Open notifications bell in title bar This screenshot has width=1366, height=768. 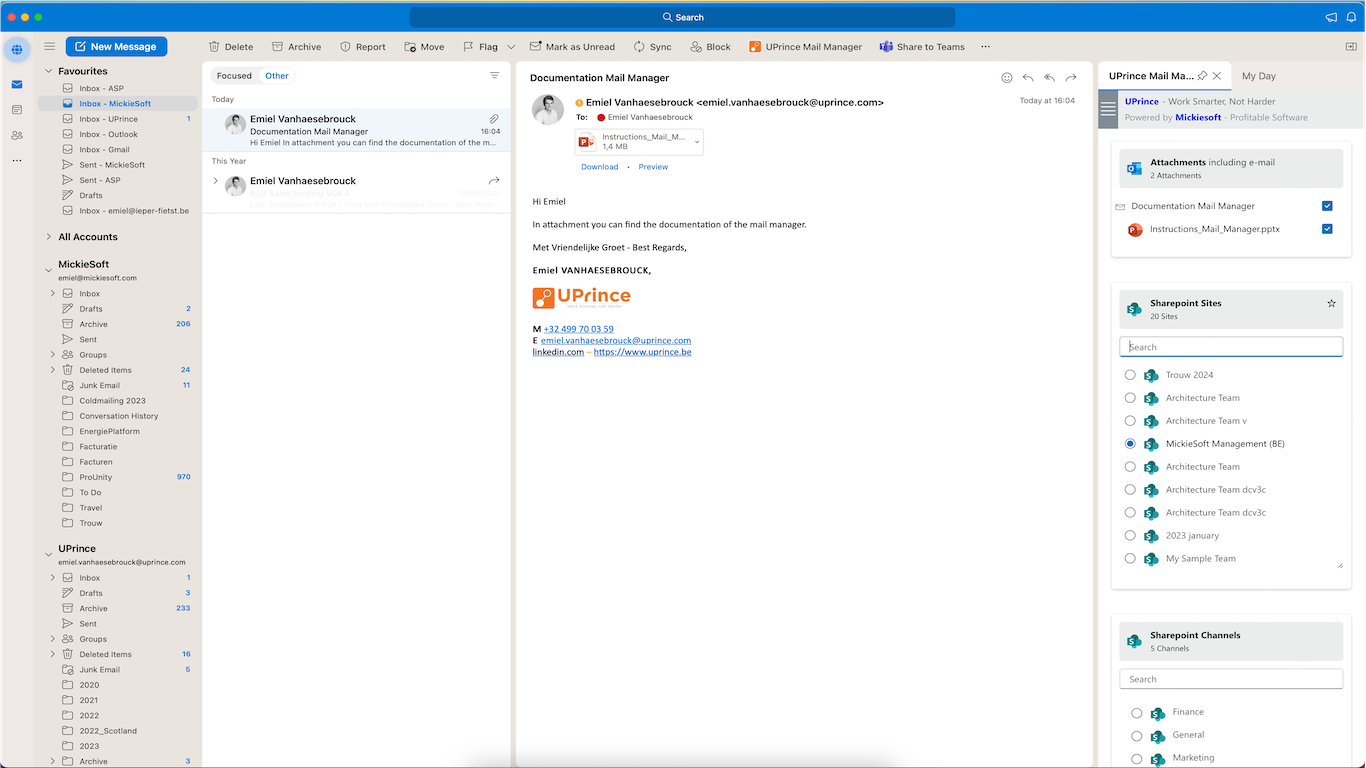click(x=1351, y=17)
